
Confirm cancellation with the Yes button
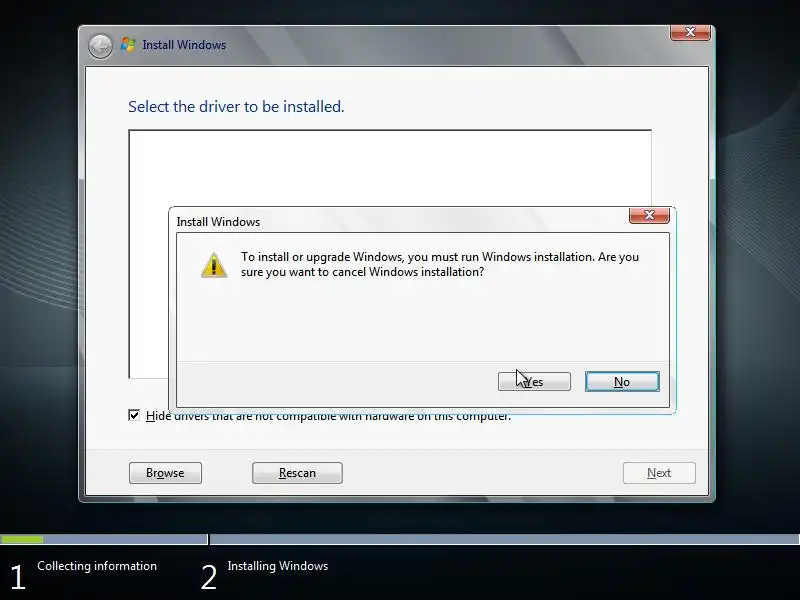(534, 382)
